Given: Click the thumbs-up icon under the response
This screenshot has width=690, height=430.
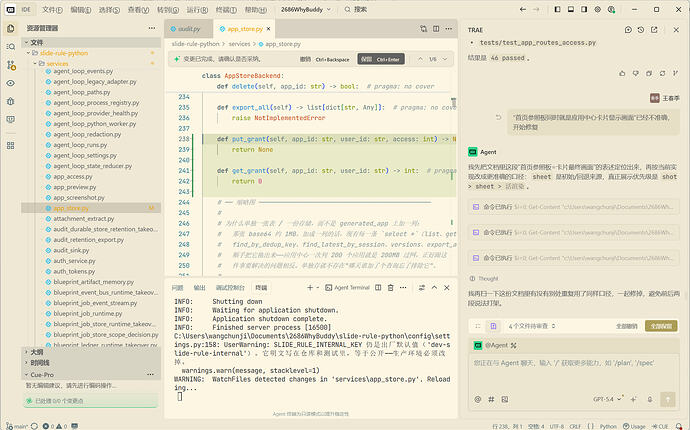Looking at the screenshot, I should coord(622,74).
